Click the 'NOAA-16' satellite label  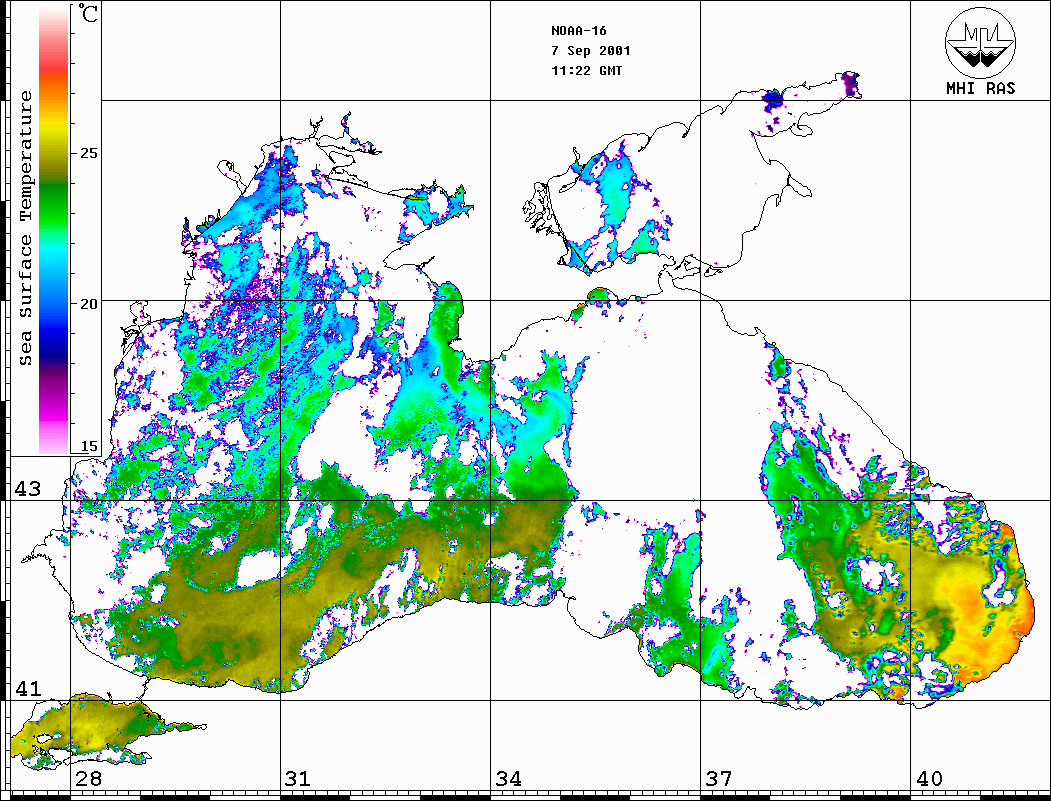click(x=579, y=31)
